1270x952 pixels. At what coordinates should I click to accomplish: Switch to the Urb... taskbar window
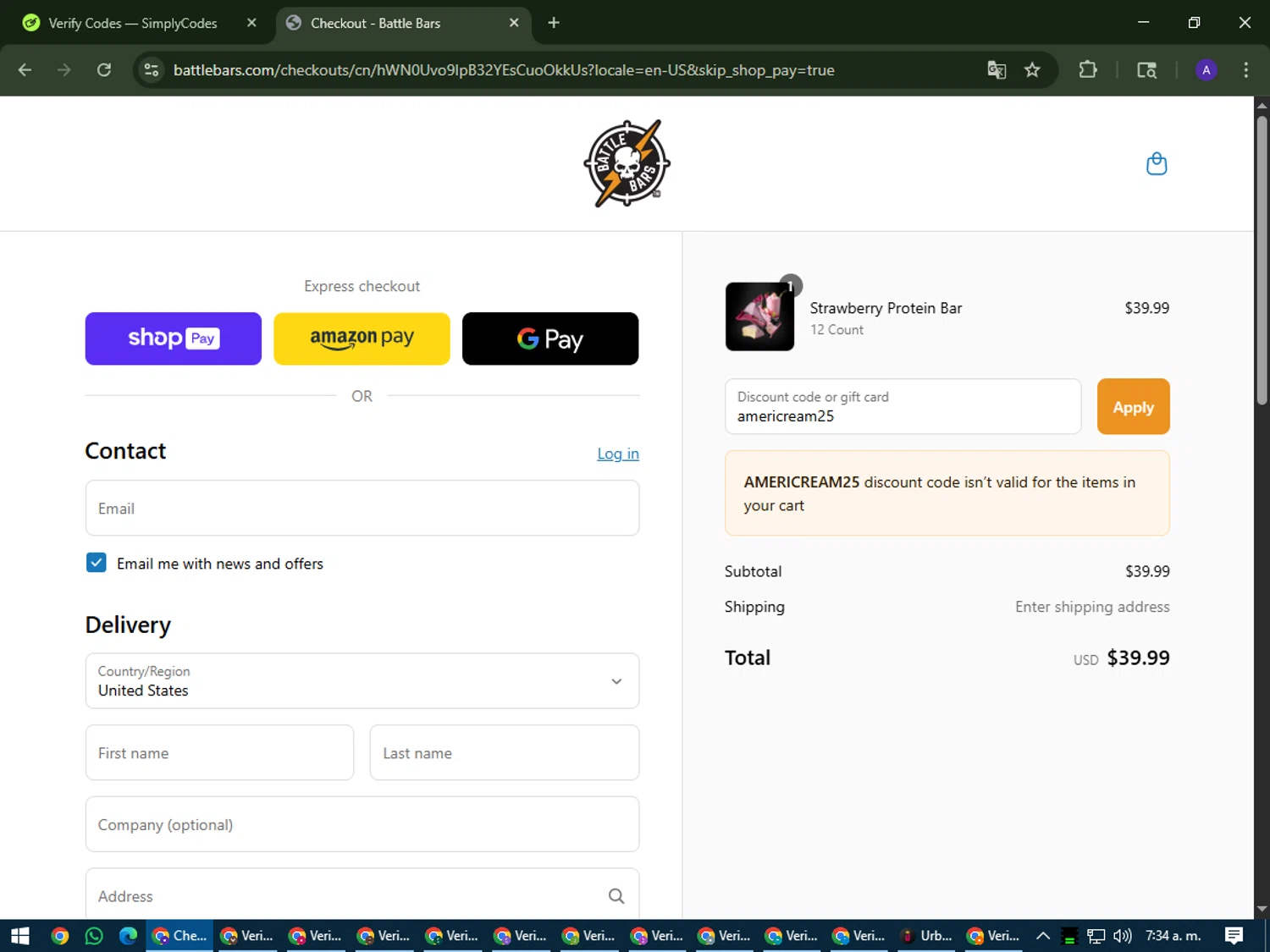(x=927, y=936)
